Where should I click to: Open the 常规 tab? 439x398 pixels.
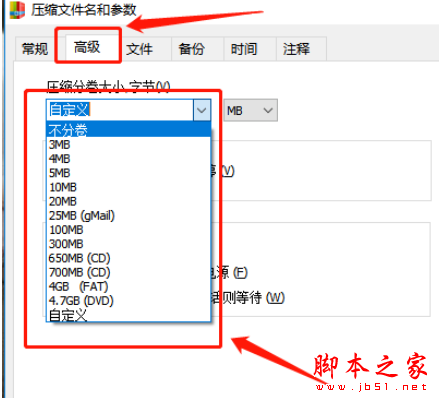[x=35, y=49]
